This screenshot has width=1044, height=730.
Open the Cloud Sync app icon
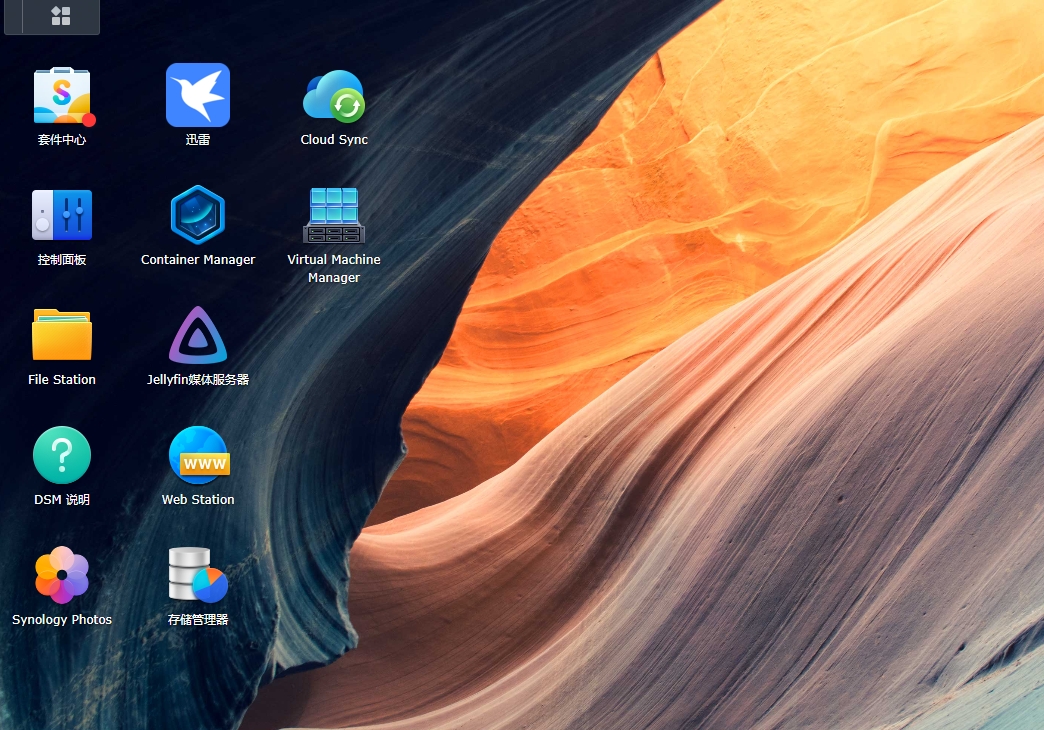(x=334, y=96)
